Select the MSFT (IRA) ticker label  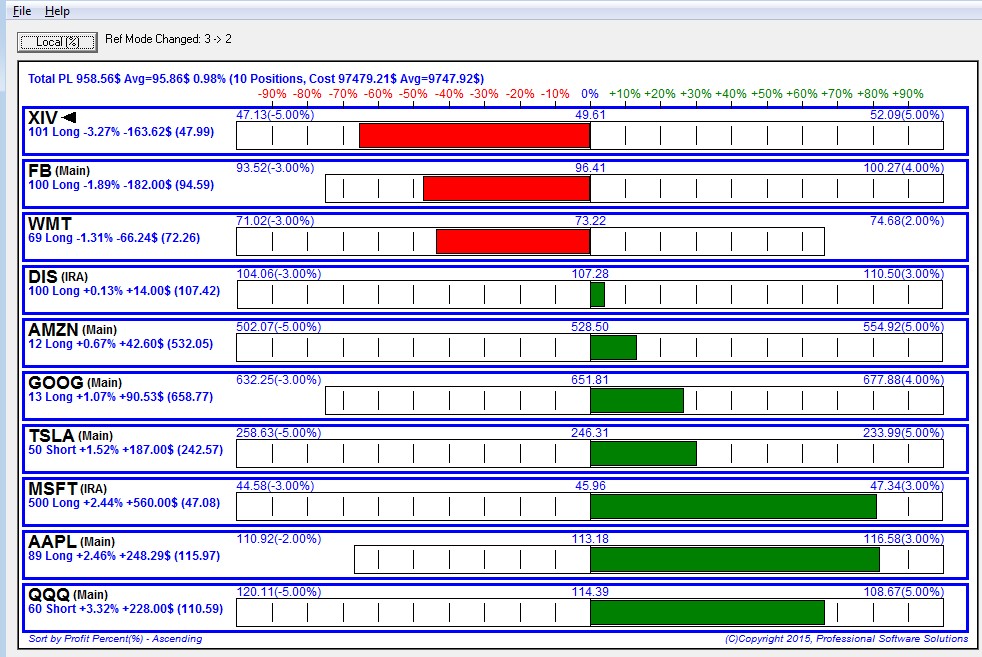[68, 488]
